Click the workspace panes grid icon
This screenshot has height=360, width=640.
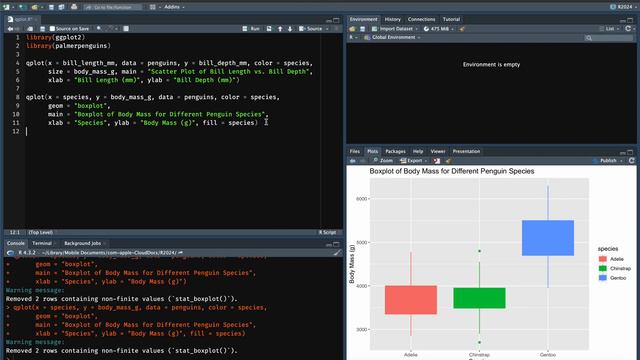click(153, 7)
